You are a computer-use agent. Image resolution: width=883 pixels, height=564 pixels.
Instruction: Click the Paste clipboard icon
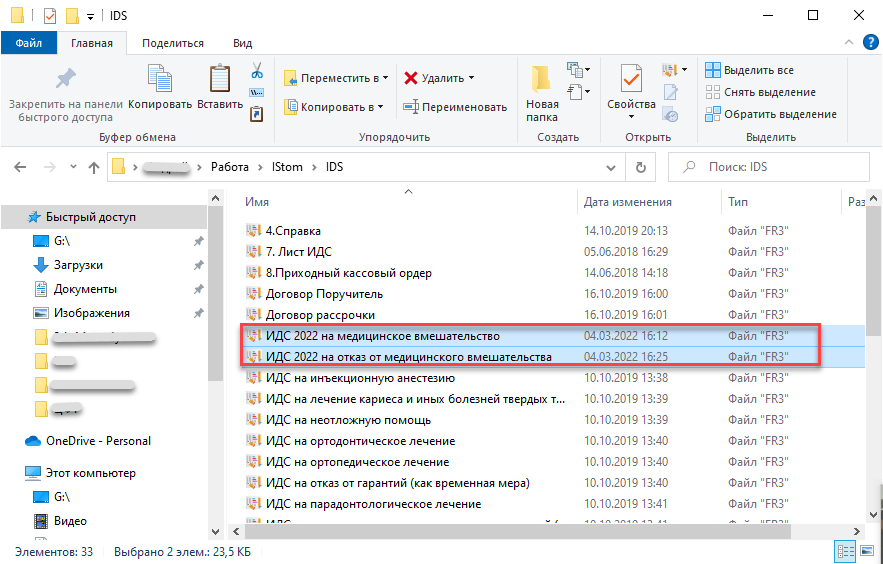(x=220, y=84)
